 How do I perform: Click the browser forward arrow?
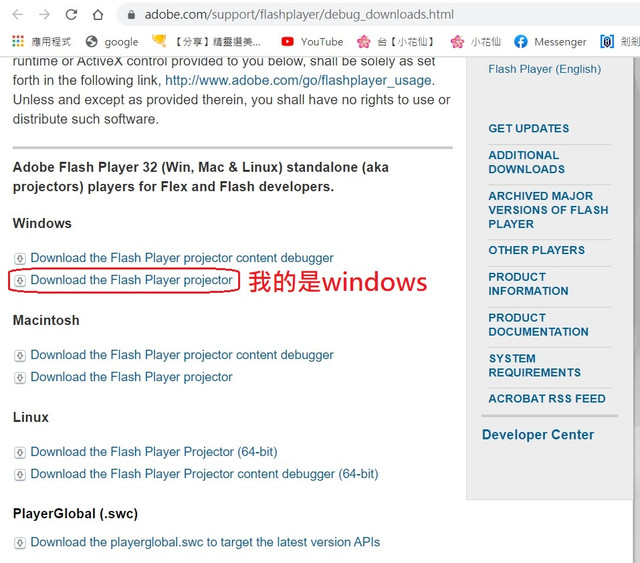point(44,15)
